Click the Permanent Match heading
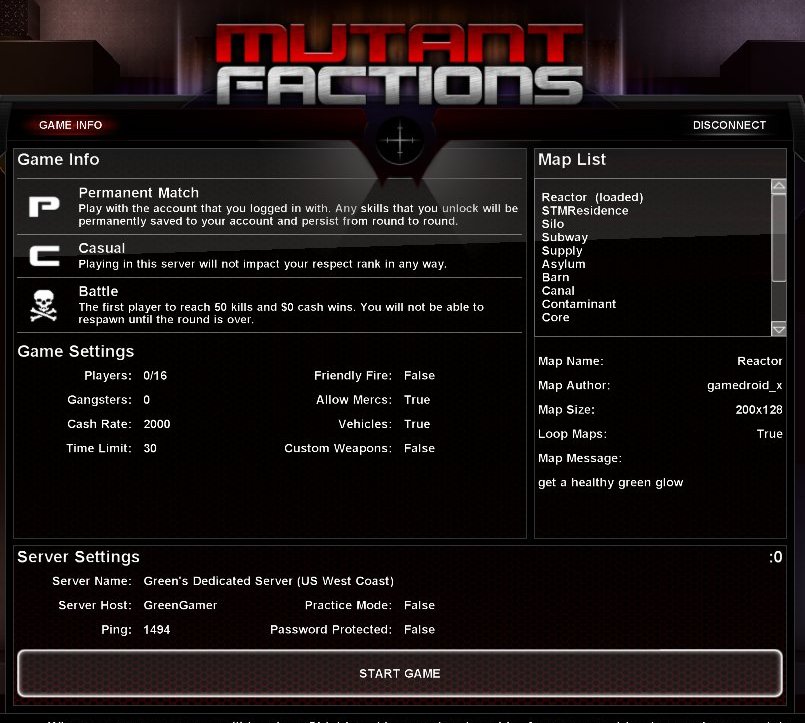Viewport: 805px width, 723px height. tap(139, 193)
